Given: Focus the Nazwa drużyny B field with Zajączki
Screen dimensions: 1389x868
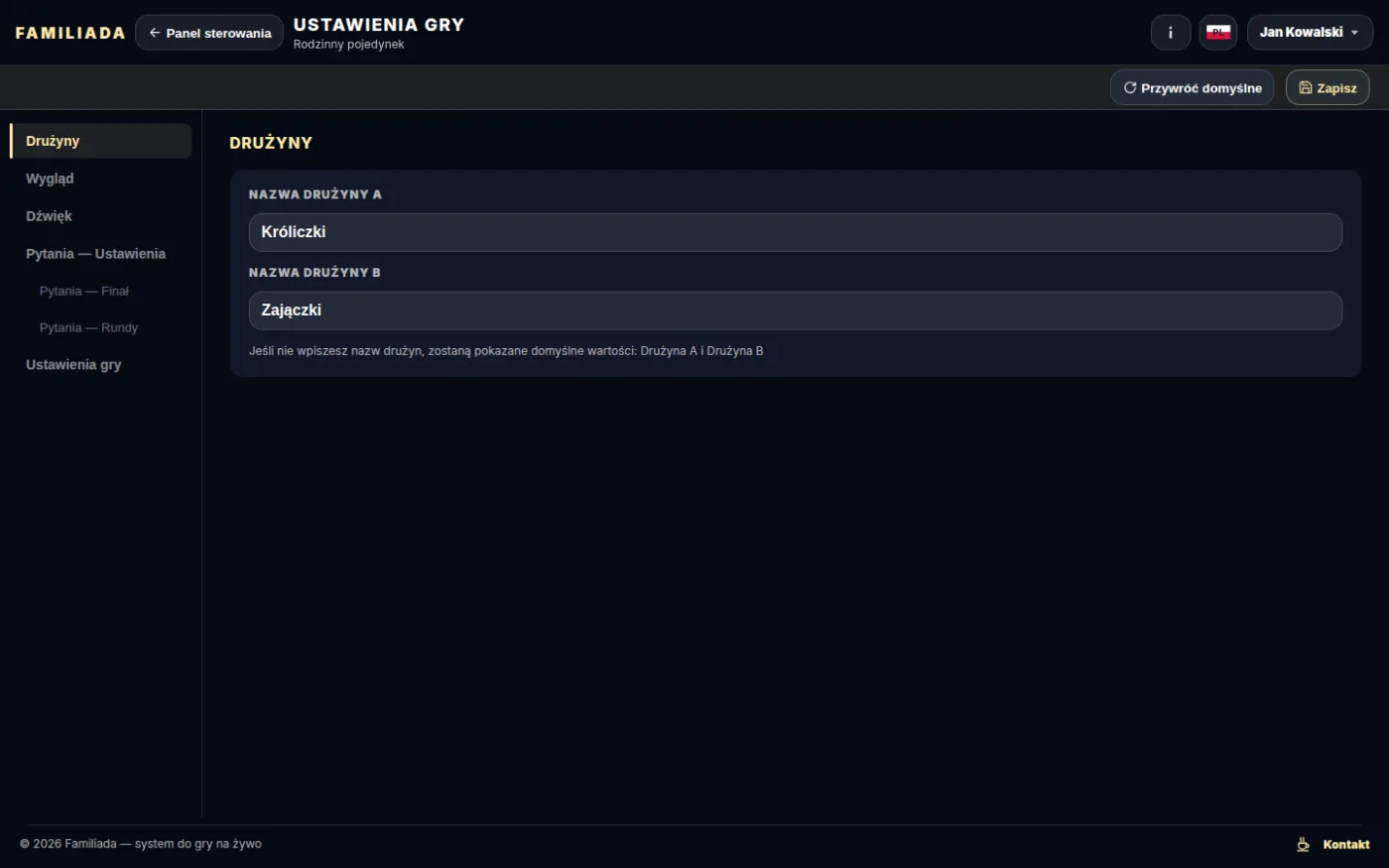Looking at the screenshot, I should [x=795, y=310].
